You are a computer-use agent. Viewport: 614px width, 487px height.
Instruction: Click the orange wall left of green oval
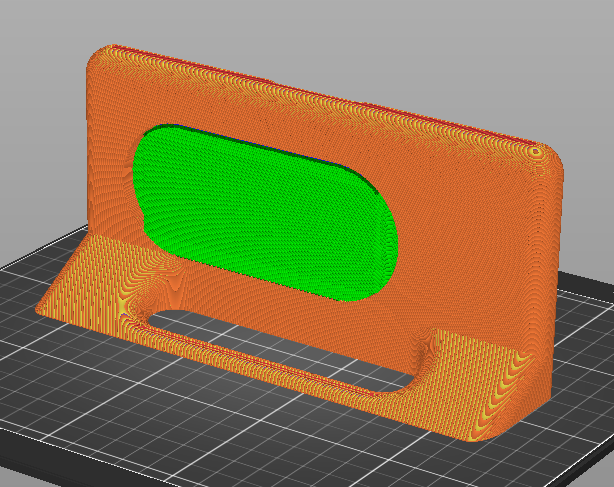point(110,157)
